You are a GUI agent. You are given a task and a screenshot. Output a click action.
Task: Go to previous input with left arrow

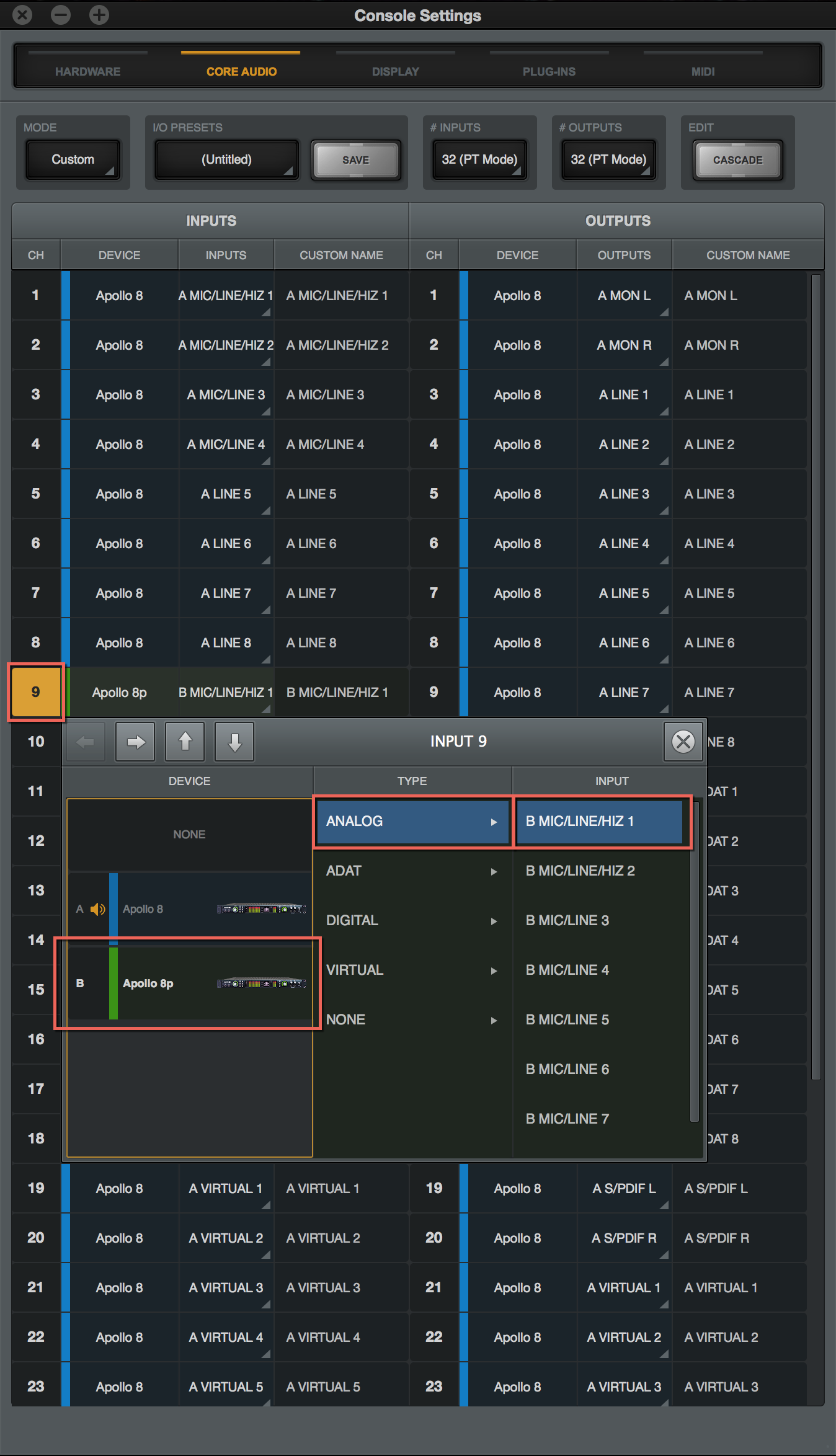click(86, 742)
